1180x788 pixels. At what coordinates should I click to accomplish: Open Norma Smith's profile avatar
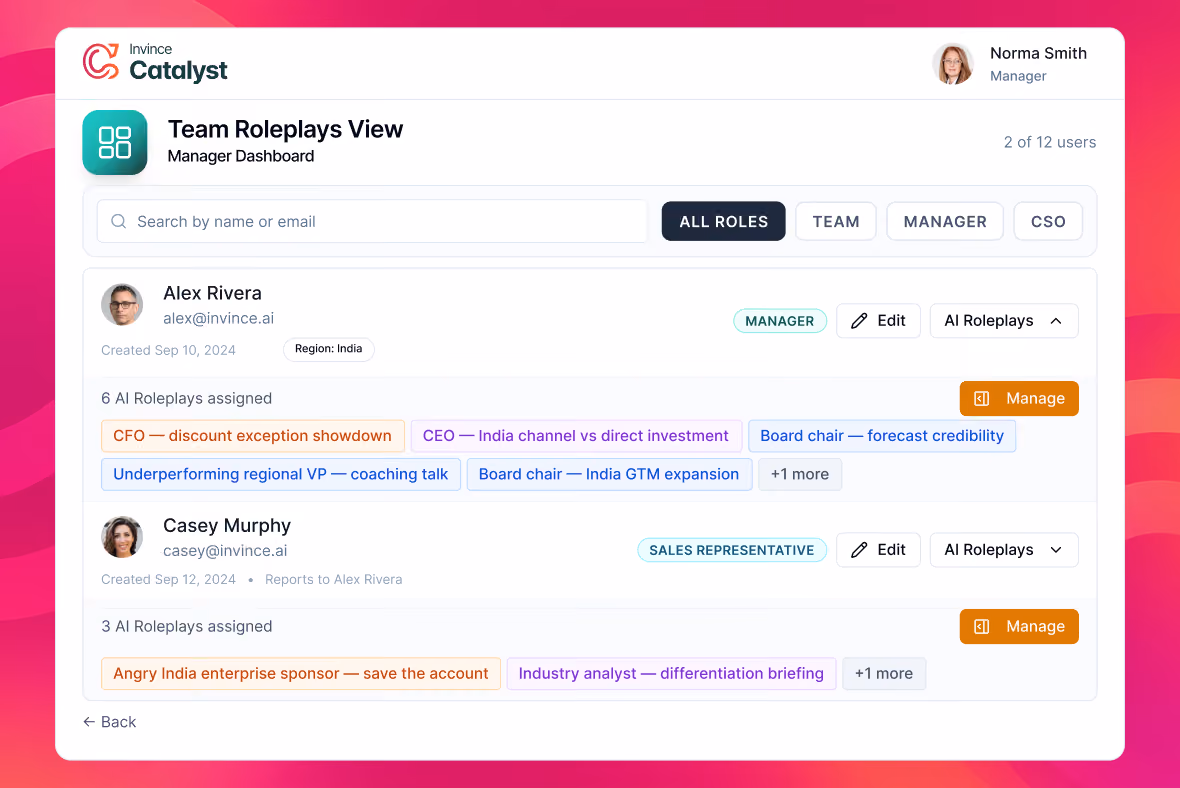pos(953,63)
